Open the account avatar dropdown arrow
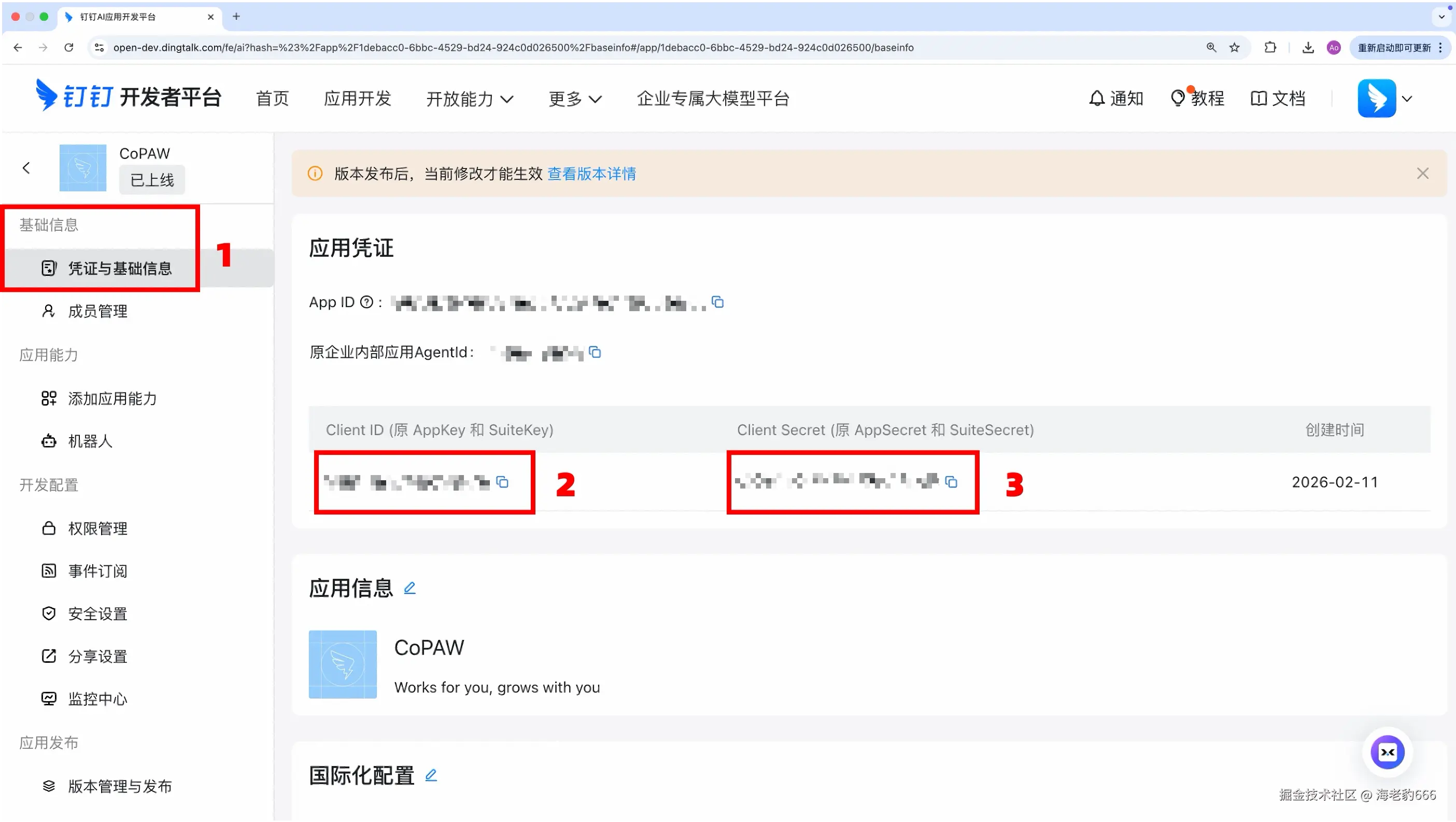 [1407, 99]
